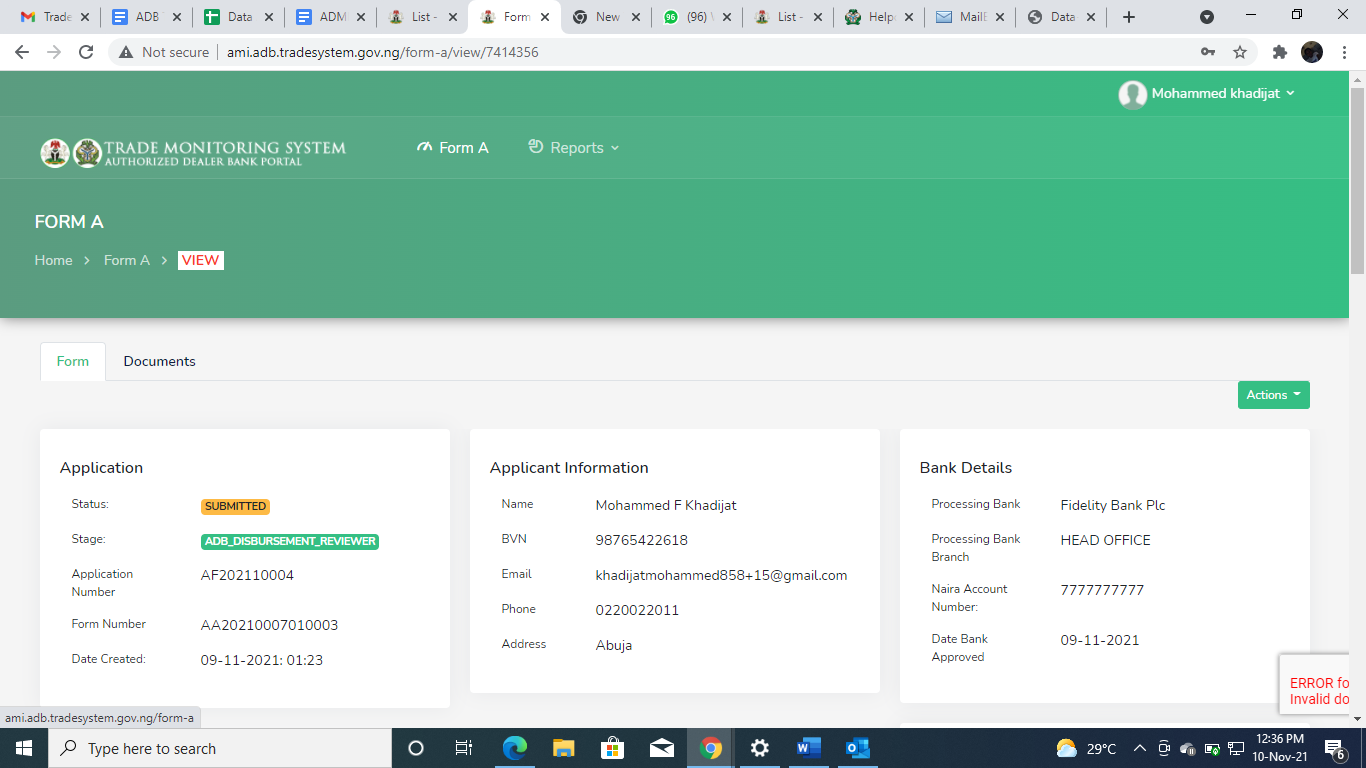Open Settings gear on taskbar
Screen dimensions: 1366x768
pyautogui.click(x=759, y=748)
